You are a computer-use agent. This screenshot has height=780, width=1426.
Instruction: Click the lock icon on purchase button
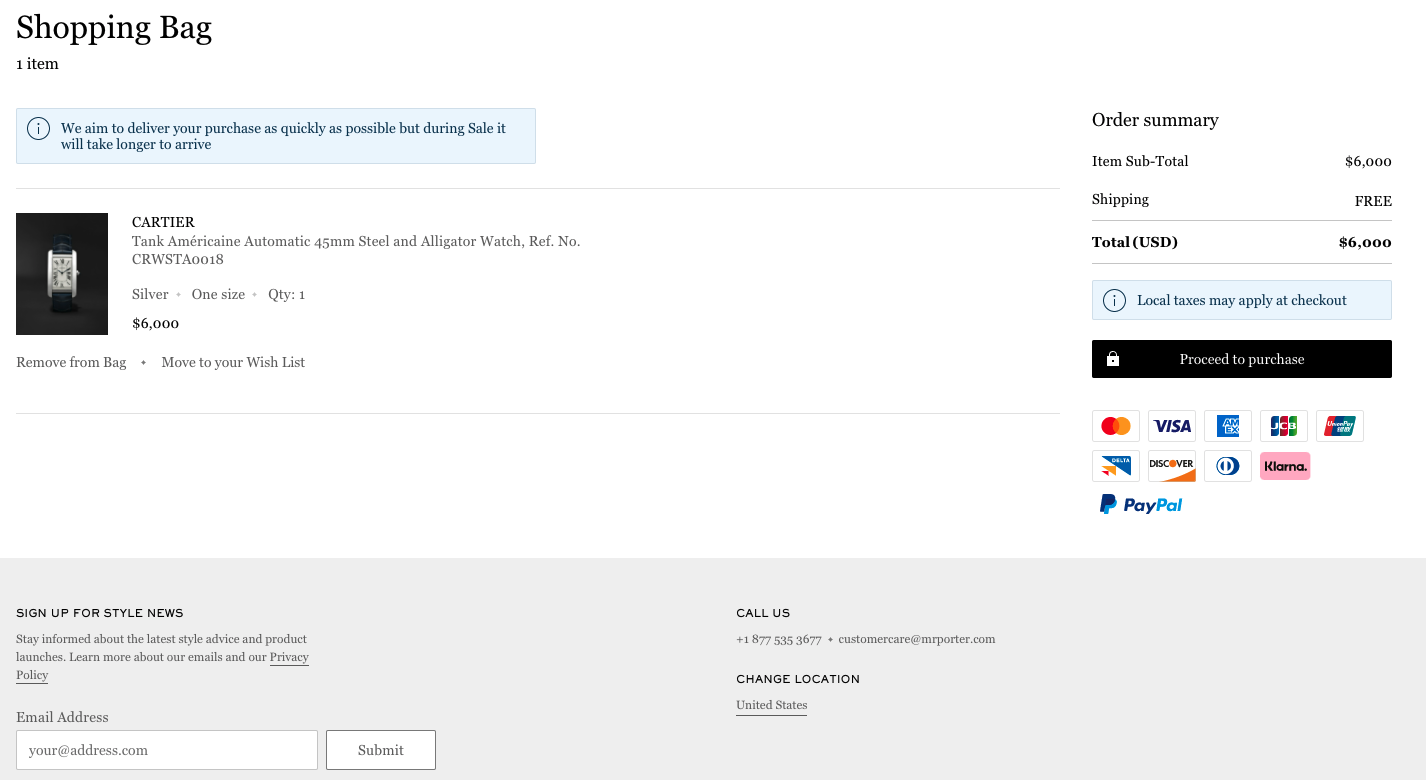pyautogui.click(x=1113, y=359)
